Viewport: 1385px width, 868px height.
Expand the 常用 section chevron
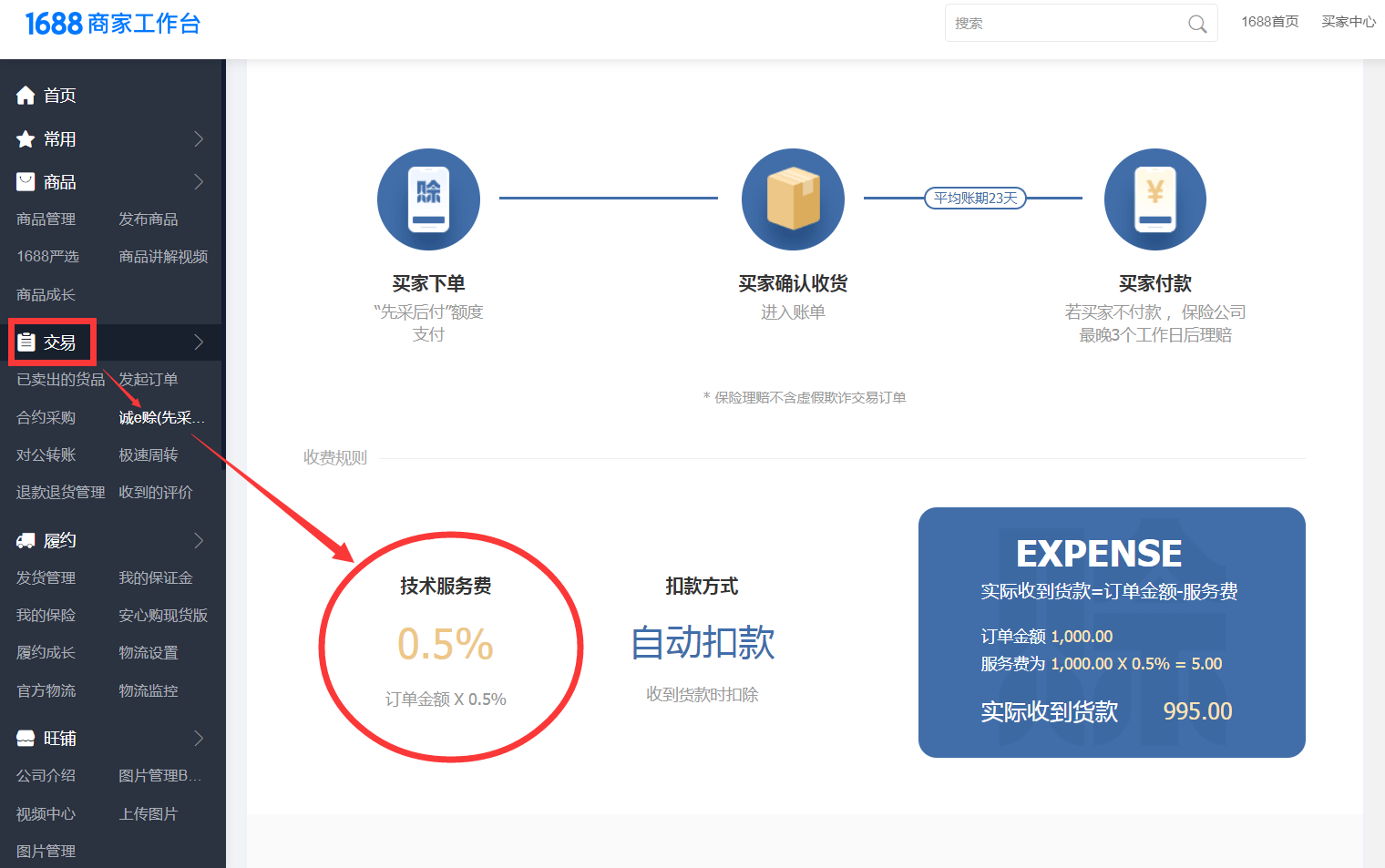199,139
